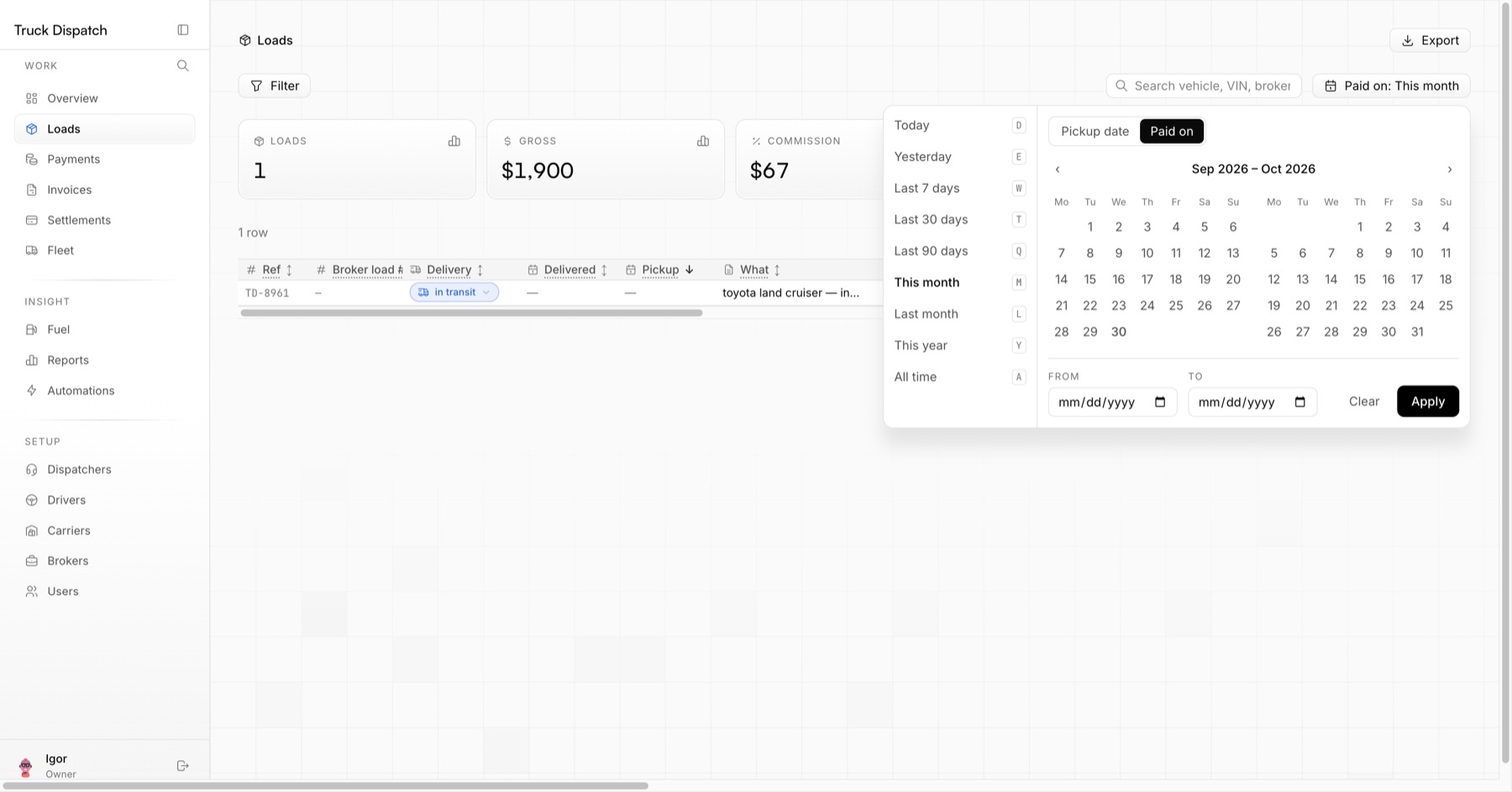This screenshot has height=792, width=1512.
Task: Click the Fleet truck icon
Action: (x=32, y=250)
